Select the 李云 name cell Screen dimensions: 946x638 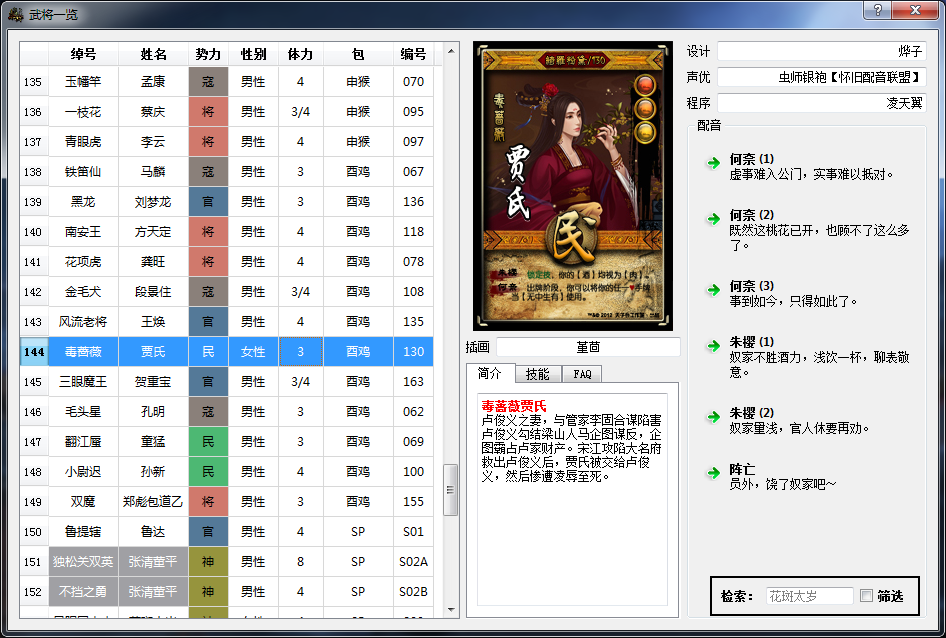click(153, 142)
